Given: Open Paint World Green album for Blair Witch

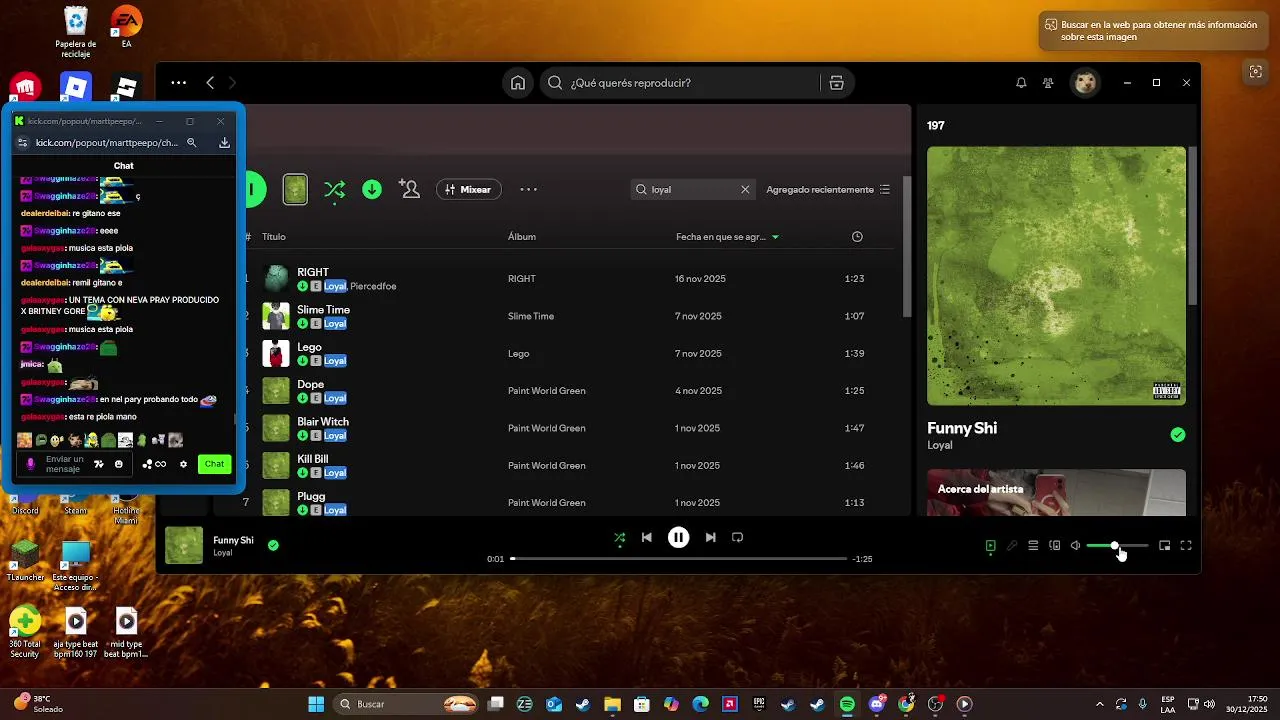Looking at the screenshot, I should tap(547, 428).
